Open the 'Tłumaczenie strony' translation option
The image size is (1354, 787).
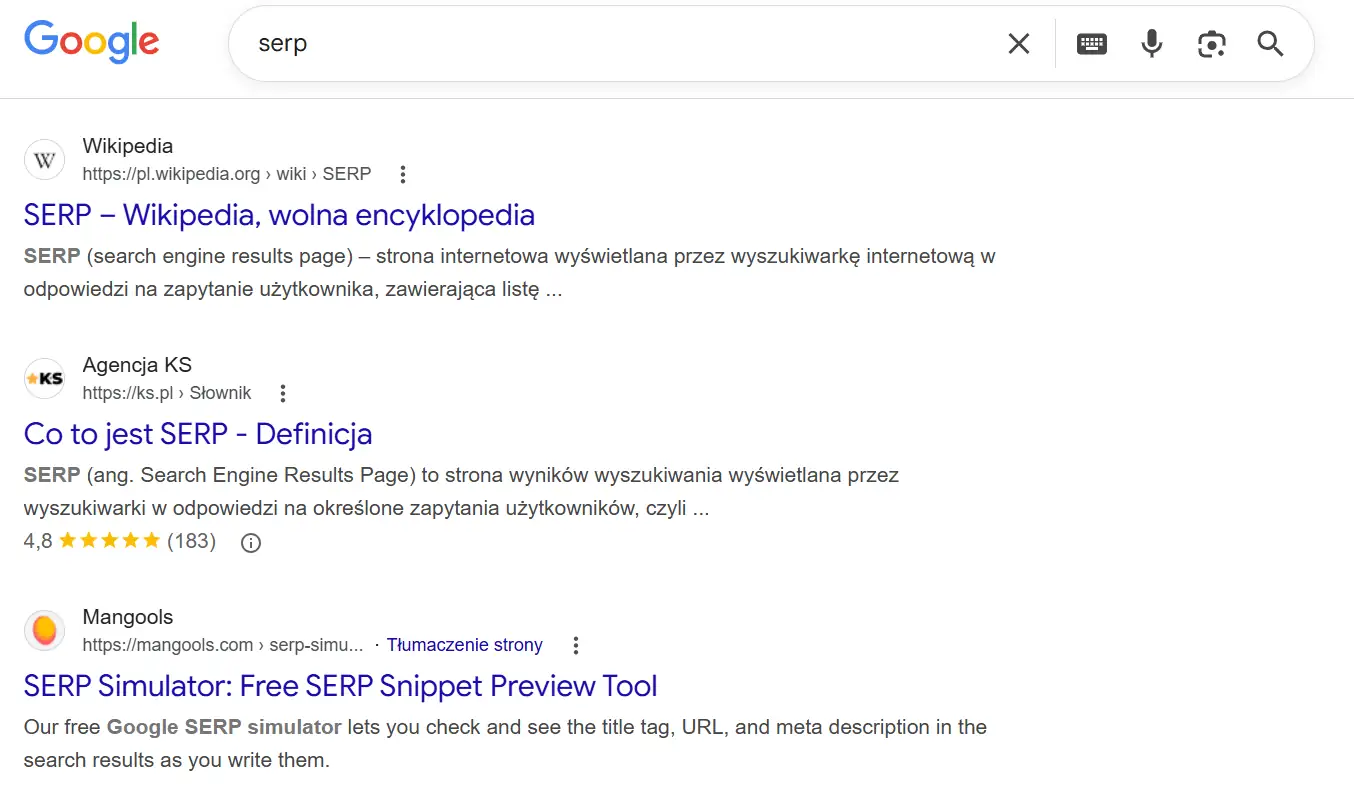464,644
